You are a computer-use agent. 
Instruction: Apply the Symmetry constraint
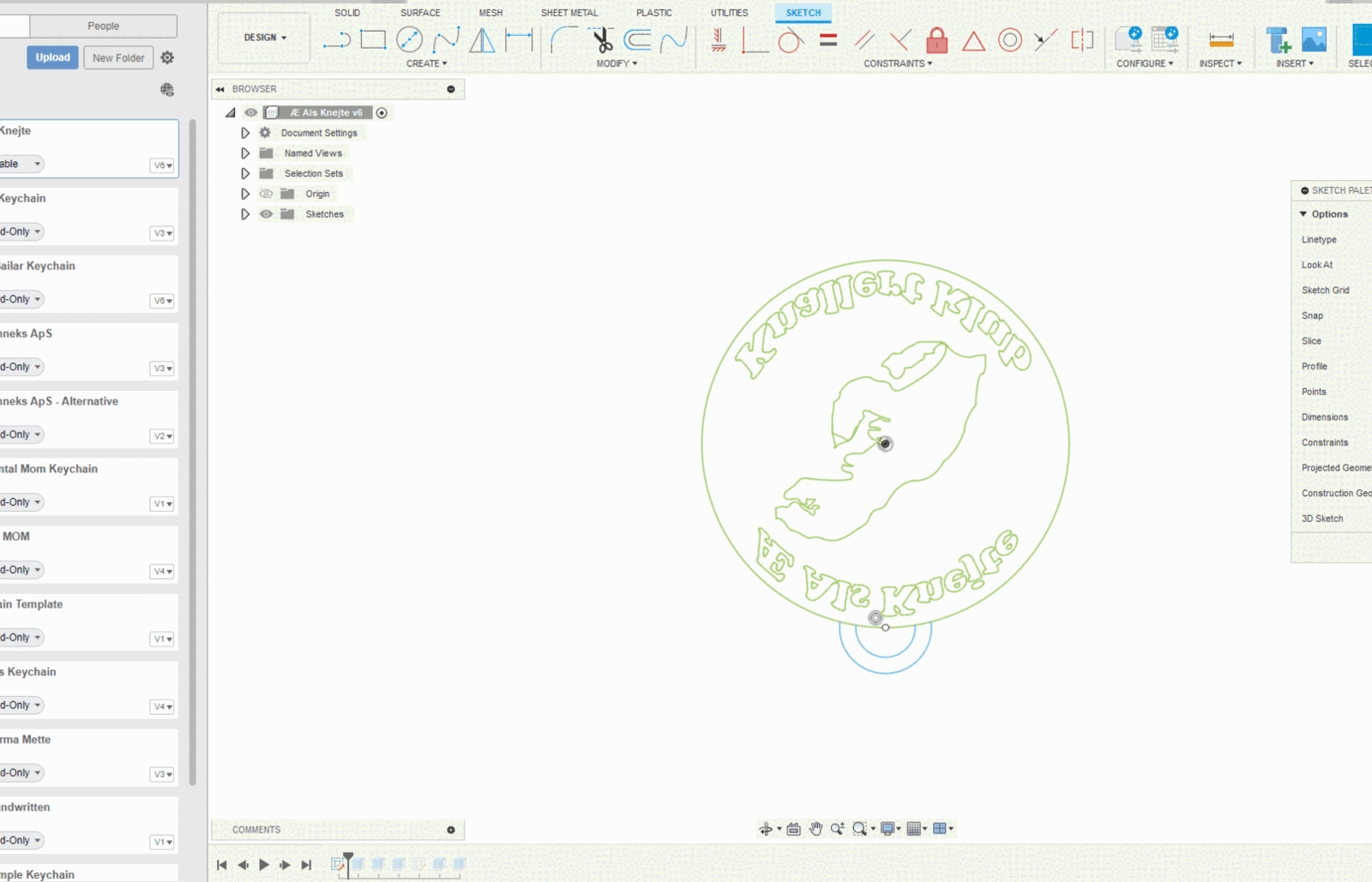1082,39
